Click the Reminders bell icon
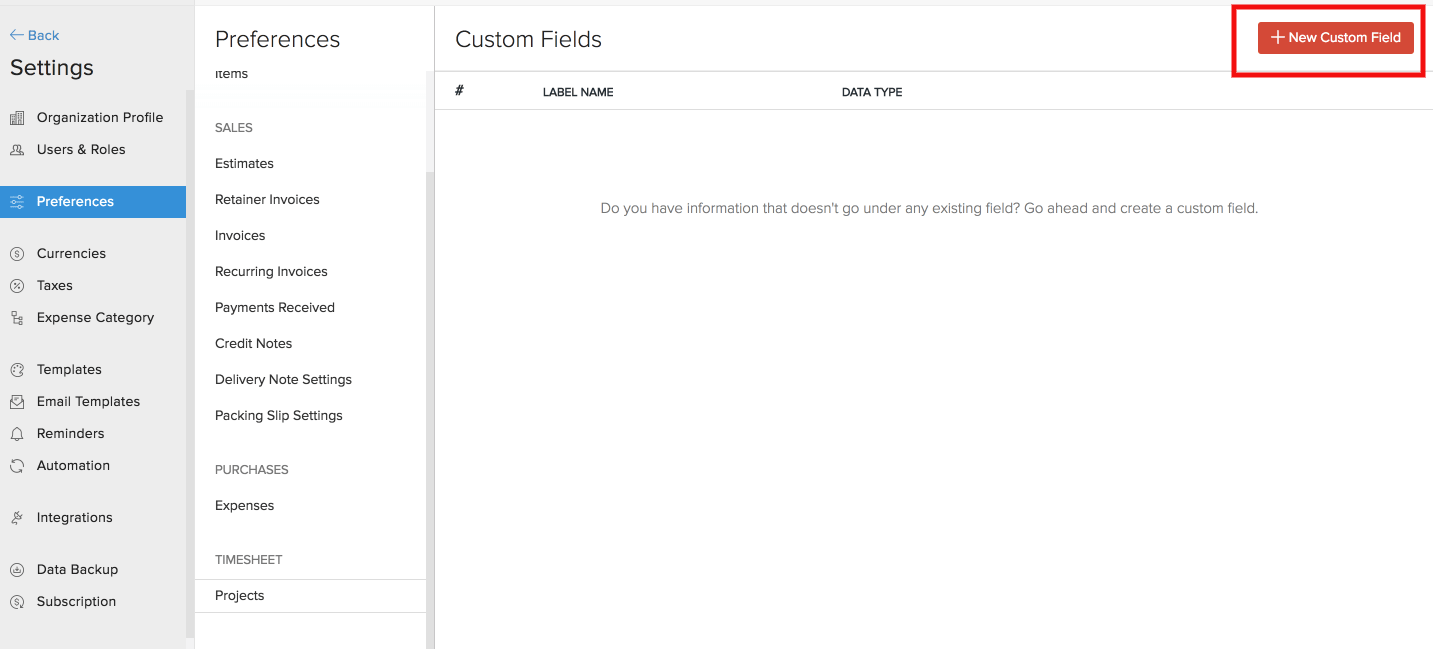 (17, 434)
